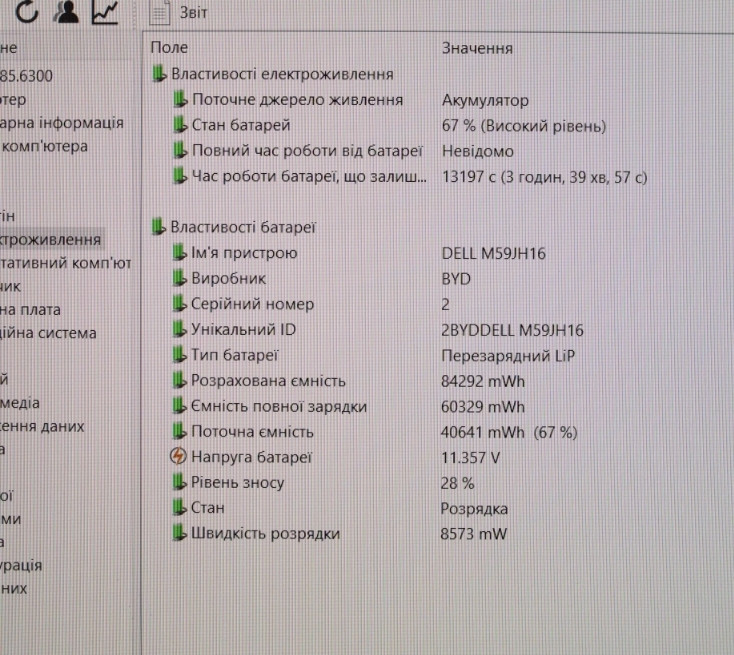Viewport: 734px width, 655px height.
Task: Click the value Акумулятор
Action: [485, 100]
